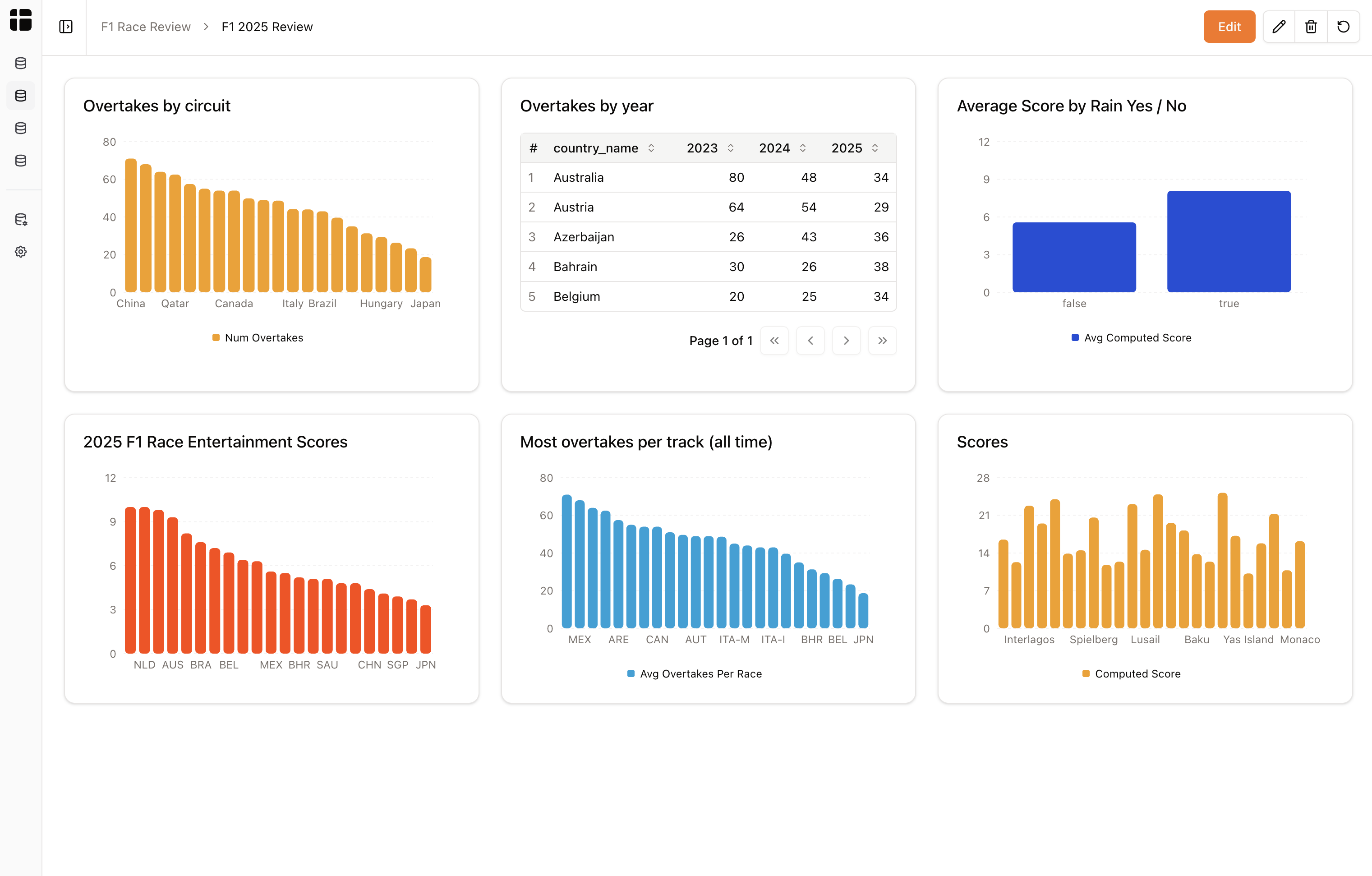
Task: Click Computed Score legend color swatch
Action: pos(1086,673)
